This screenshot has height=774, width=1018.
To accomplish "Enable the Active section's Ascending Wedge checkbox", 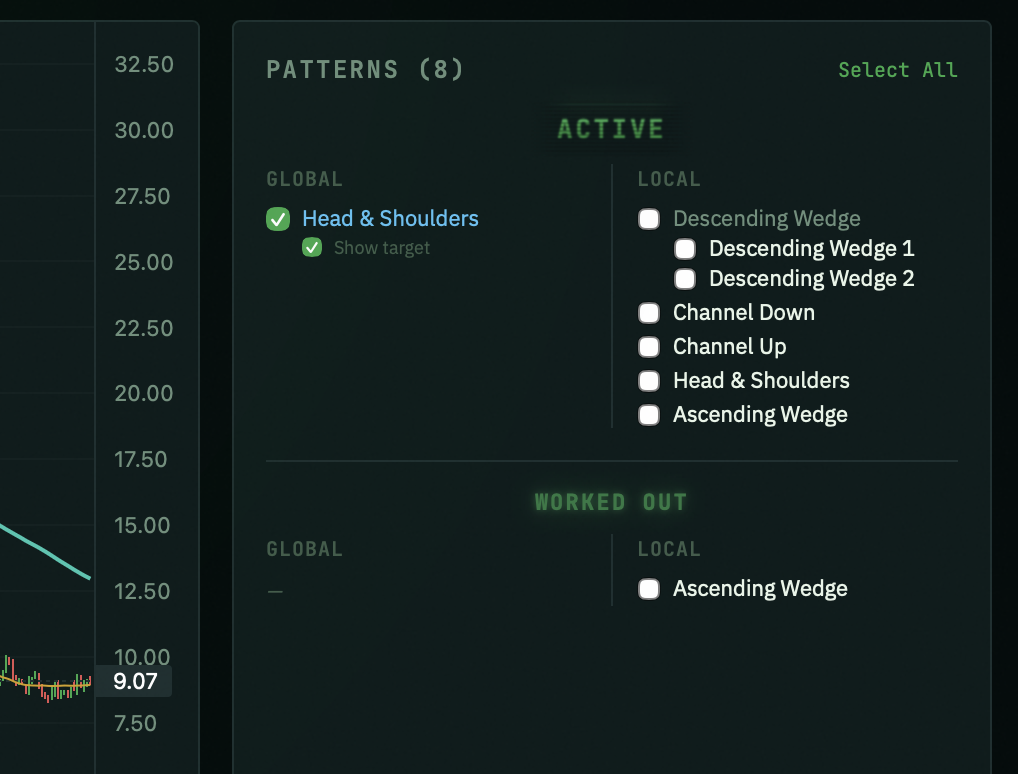I will [x=649, y=415].
